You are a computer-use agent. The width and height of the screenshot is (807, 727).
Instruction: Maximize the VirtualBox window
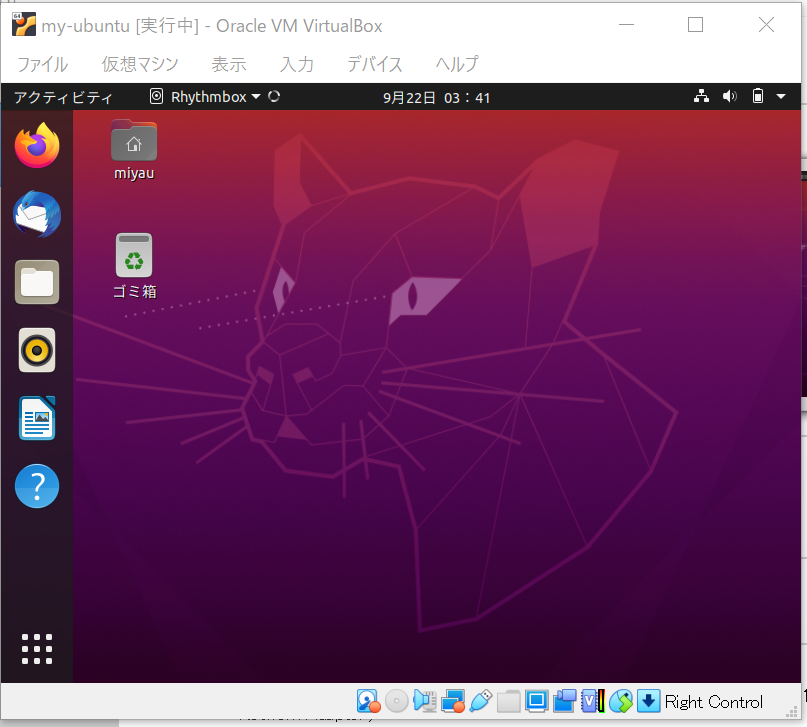(x=695, y=24)
